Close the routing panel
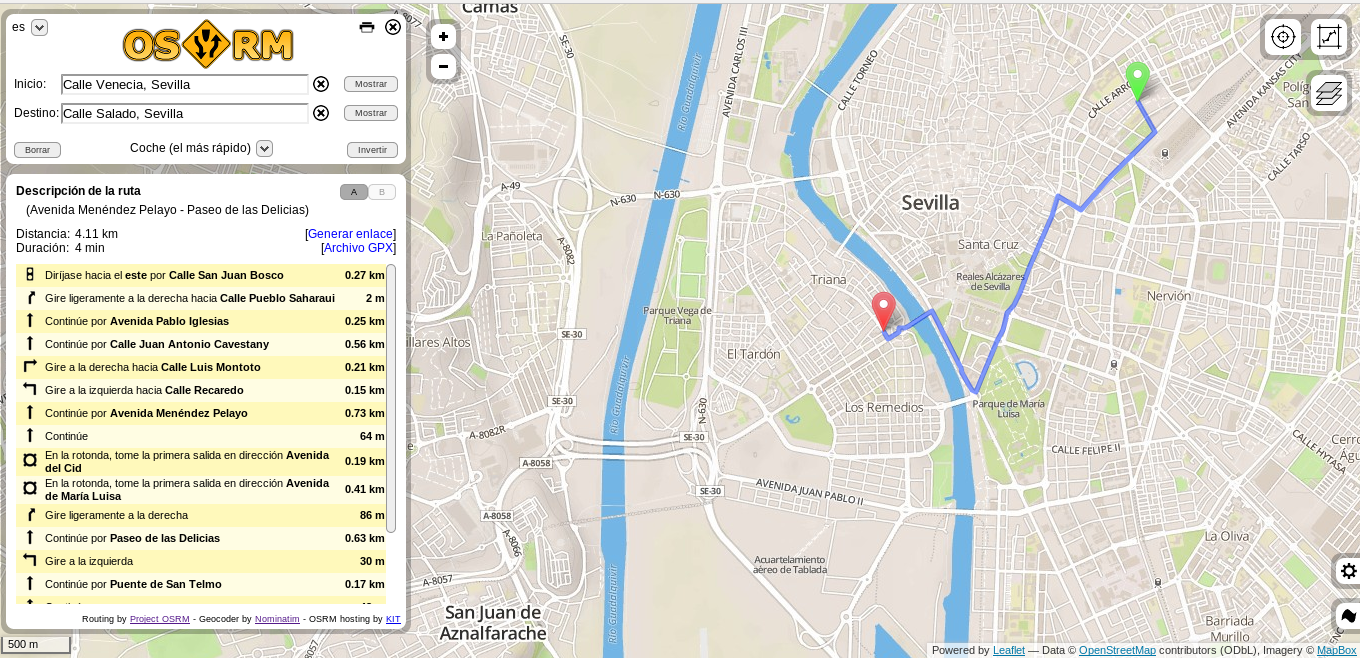This screenshot has height=658, width=1360. [x=393, y=27]
